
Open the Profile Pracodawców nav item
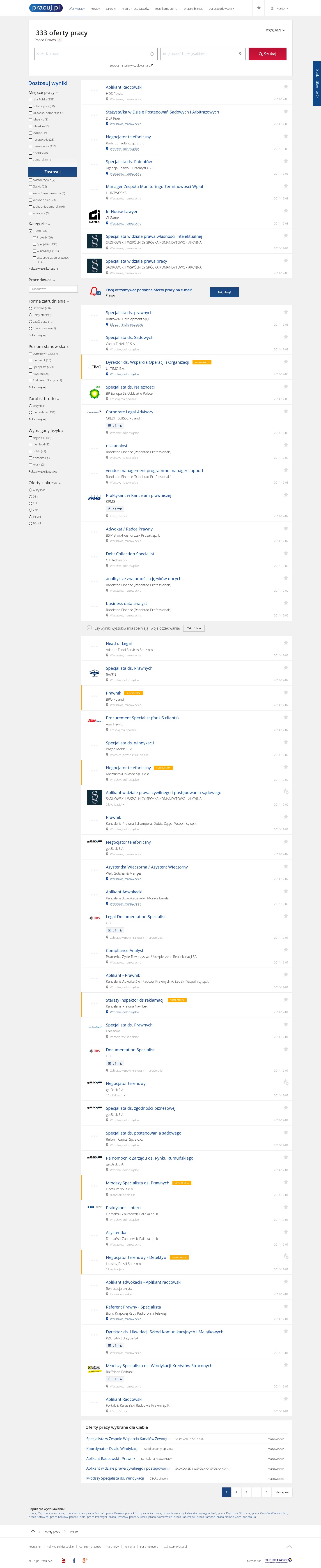(x=135, y=9)
